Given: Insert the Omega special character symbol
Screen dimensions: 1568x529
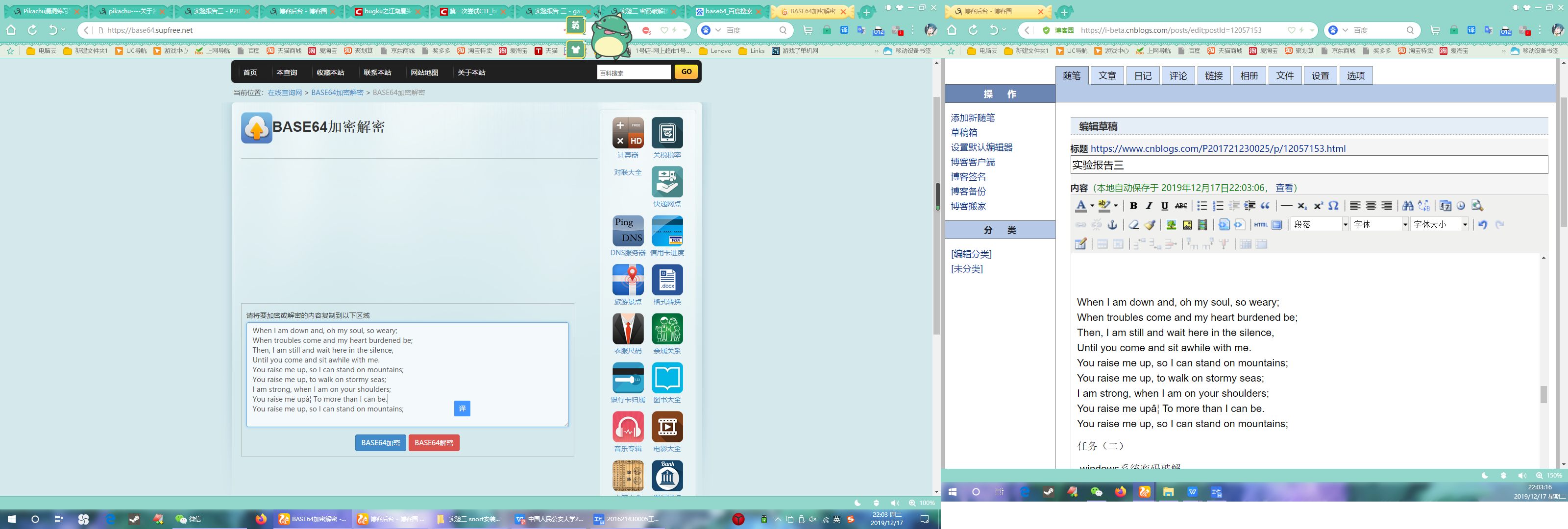Looking at the screenshot, I should coord(1333,206).
